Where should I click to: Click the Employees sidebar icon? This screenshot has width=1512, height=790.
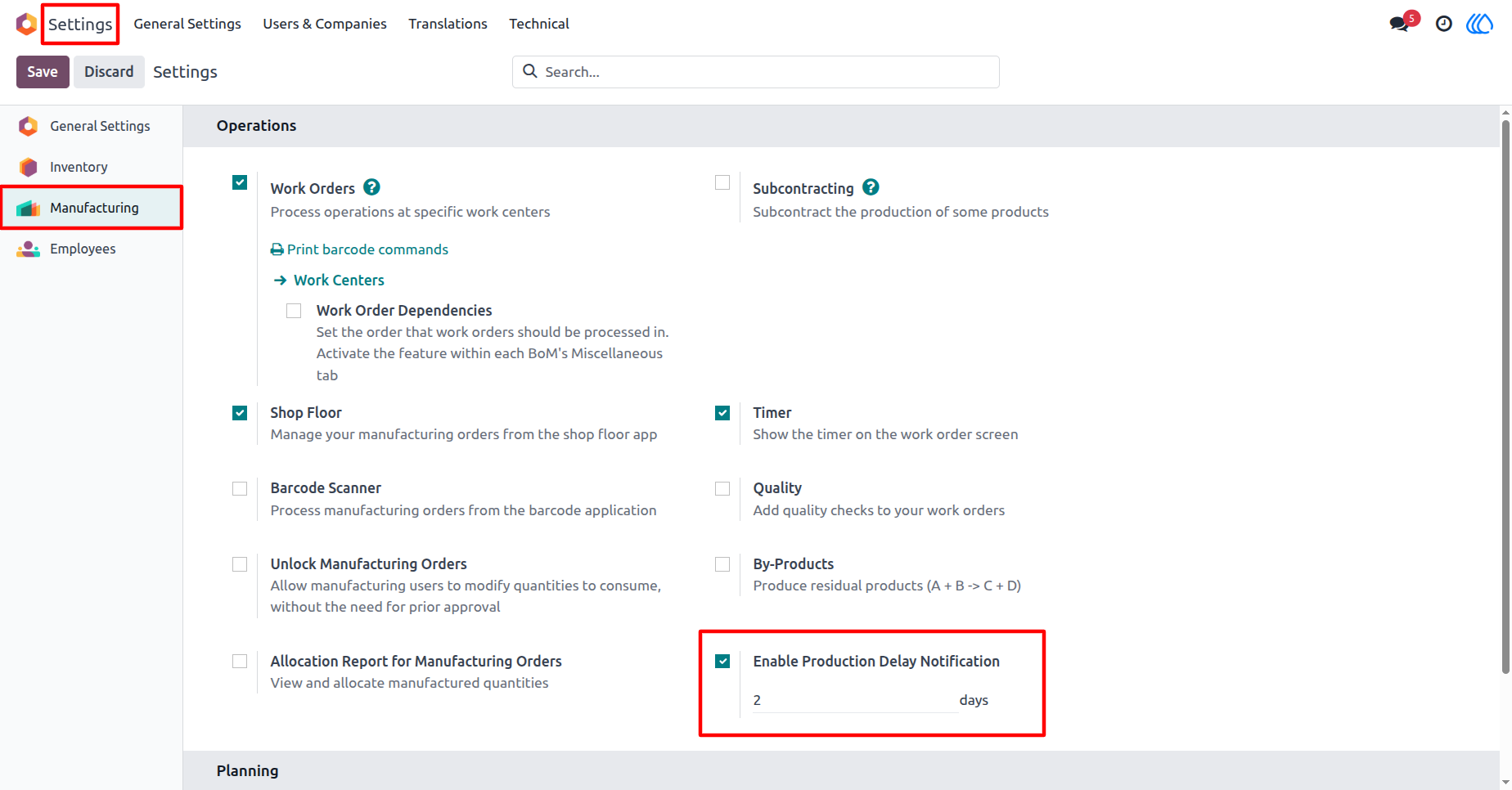pos(29,249)
